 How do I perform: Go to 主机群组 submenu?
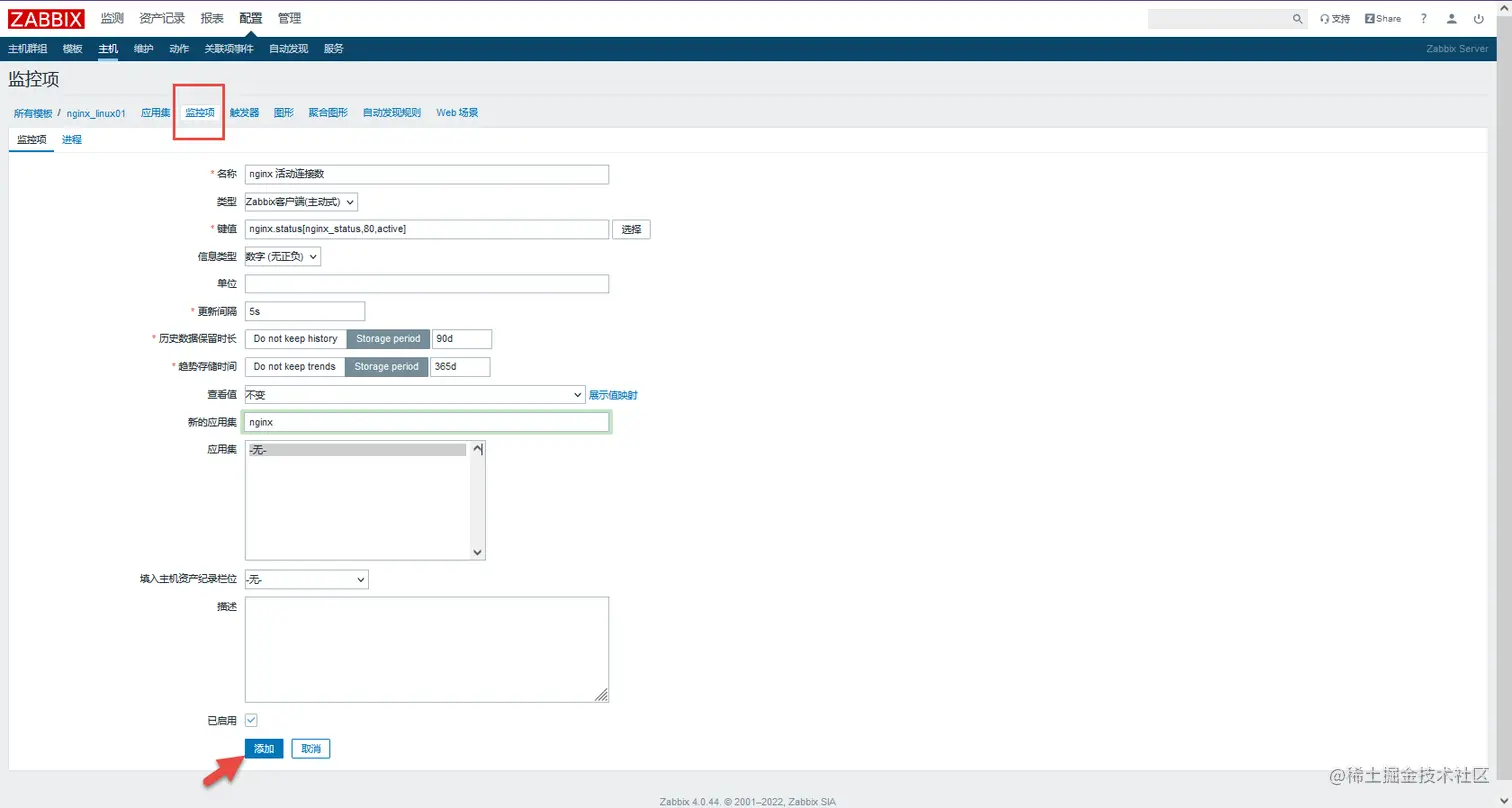(27, 49)
